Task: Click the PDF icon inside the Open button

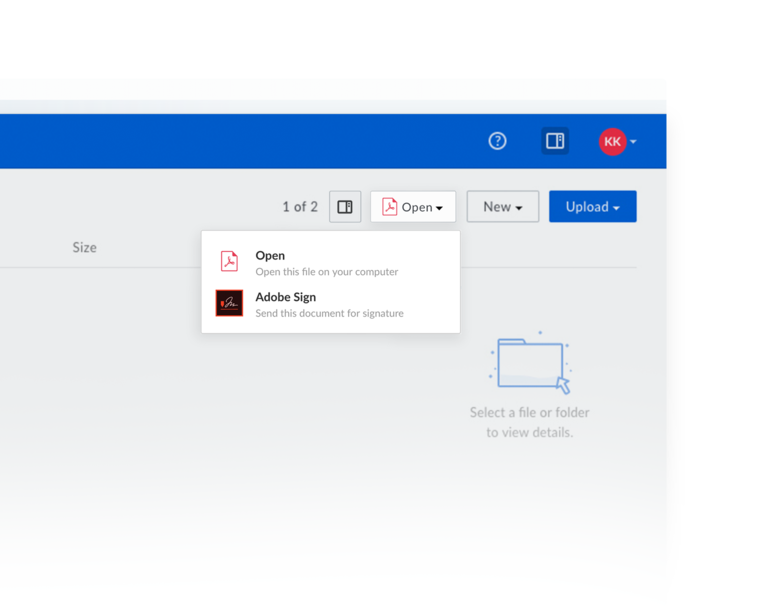Action: 390,207
